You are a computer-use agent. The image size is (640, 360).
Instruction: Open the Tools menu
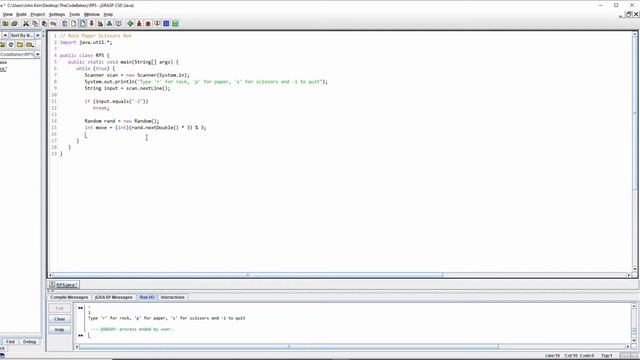[x=74, y=14]
